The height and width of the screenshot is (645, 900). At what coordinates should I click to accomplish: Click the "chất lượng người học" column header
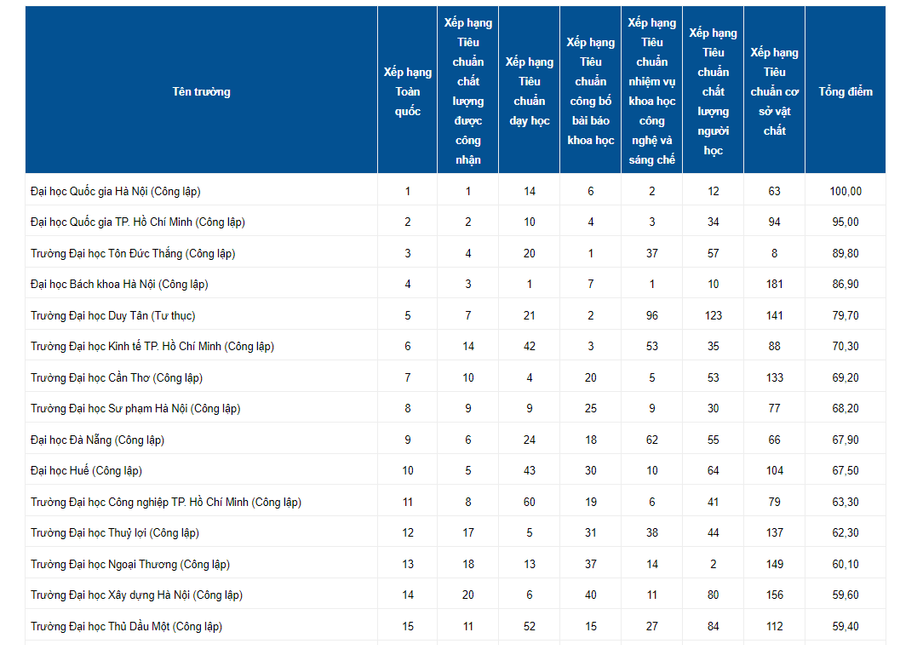pyautogui.click(x=713, y=92)
